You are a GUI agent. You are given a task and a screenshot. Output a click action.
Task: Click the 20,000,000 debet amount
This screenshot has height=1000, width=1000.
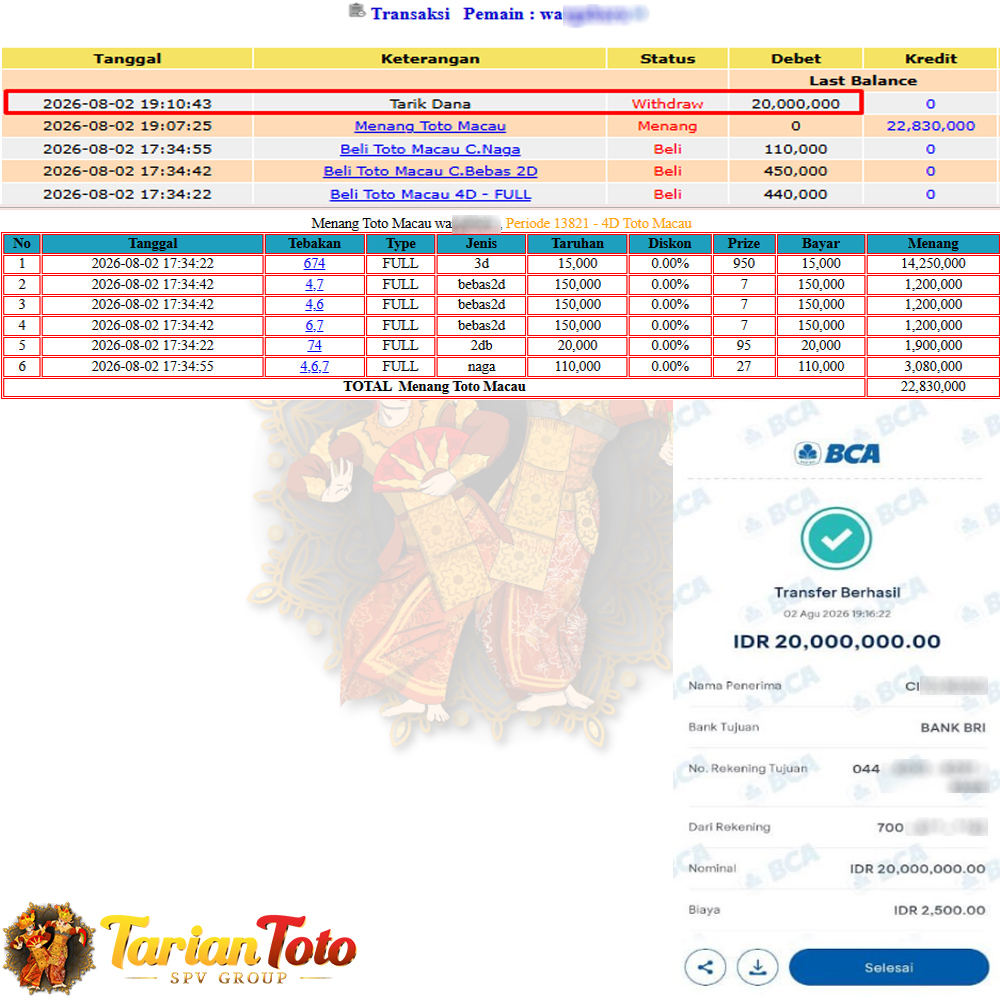[x=795, y=104]
